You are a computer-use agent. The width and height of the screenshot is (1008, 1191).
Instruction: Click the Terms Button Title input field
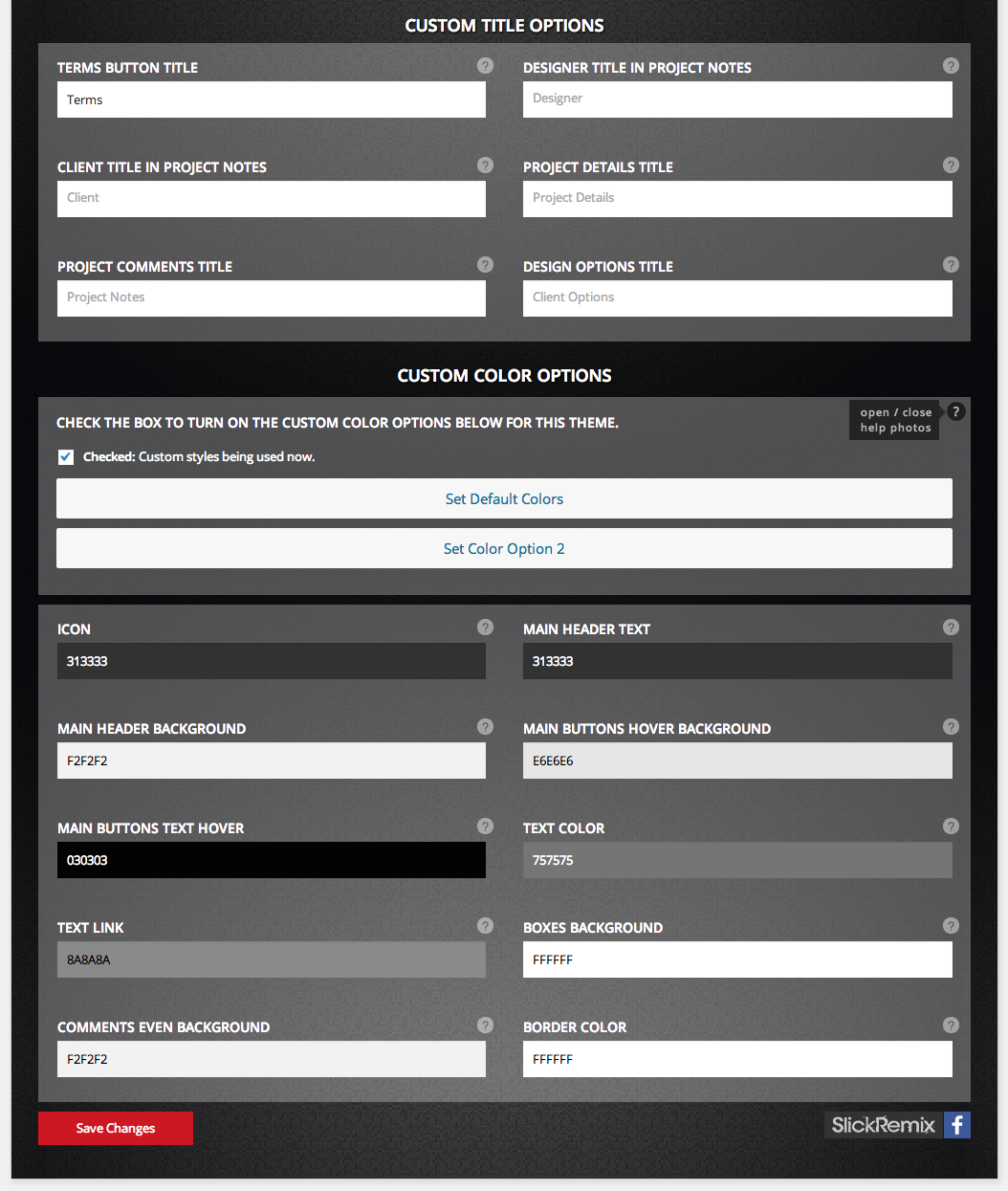pos(272,99)
